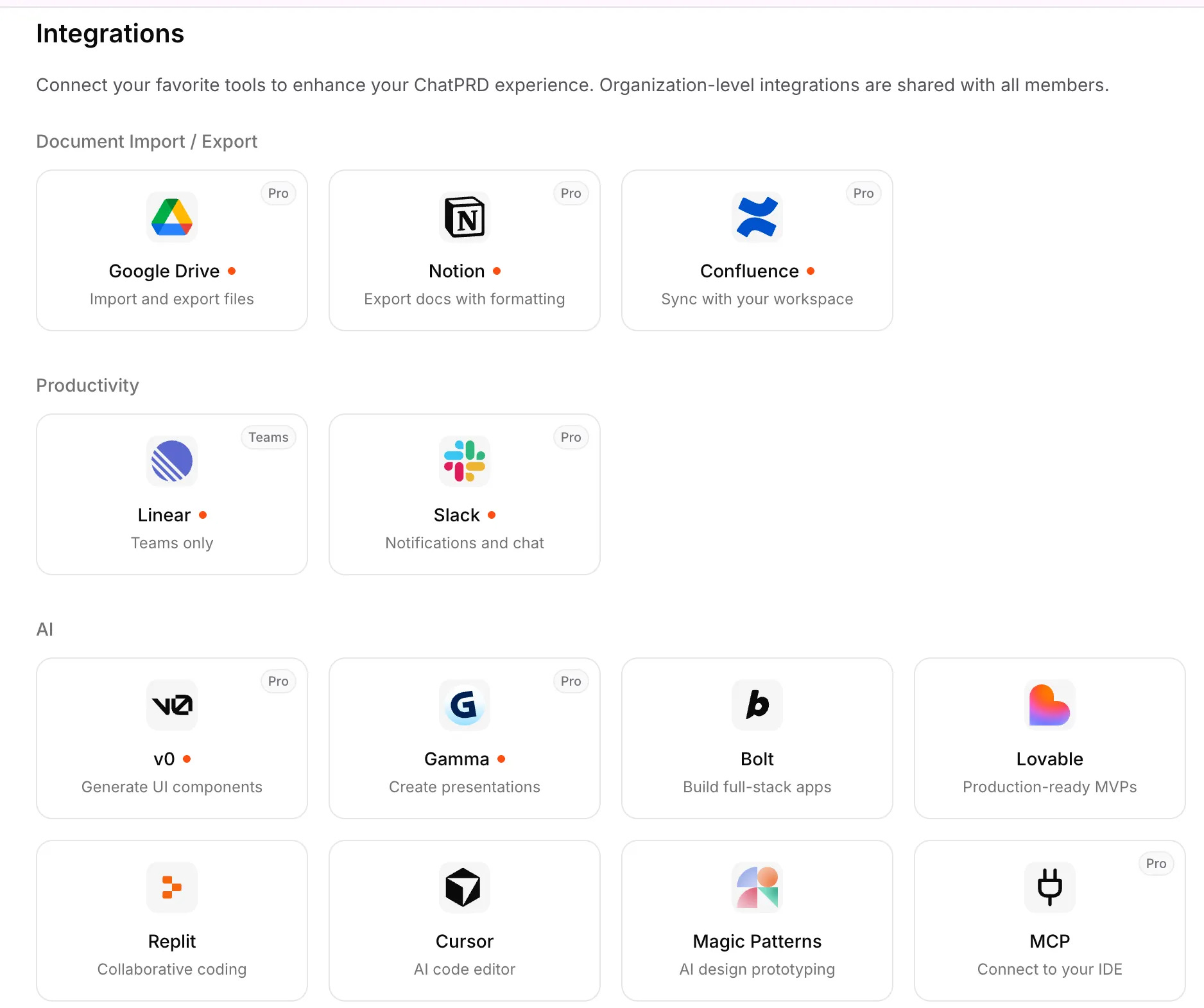This screenshot has width=1204, height=1008.
Task: Click the orange status dot beside Slack
Action: tap(492, 515)
